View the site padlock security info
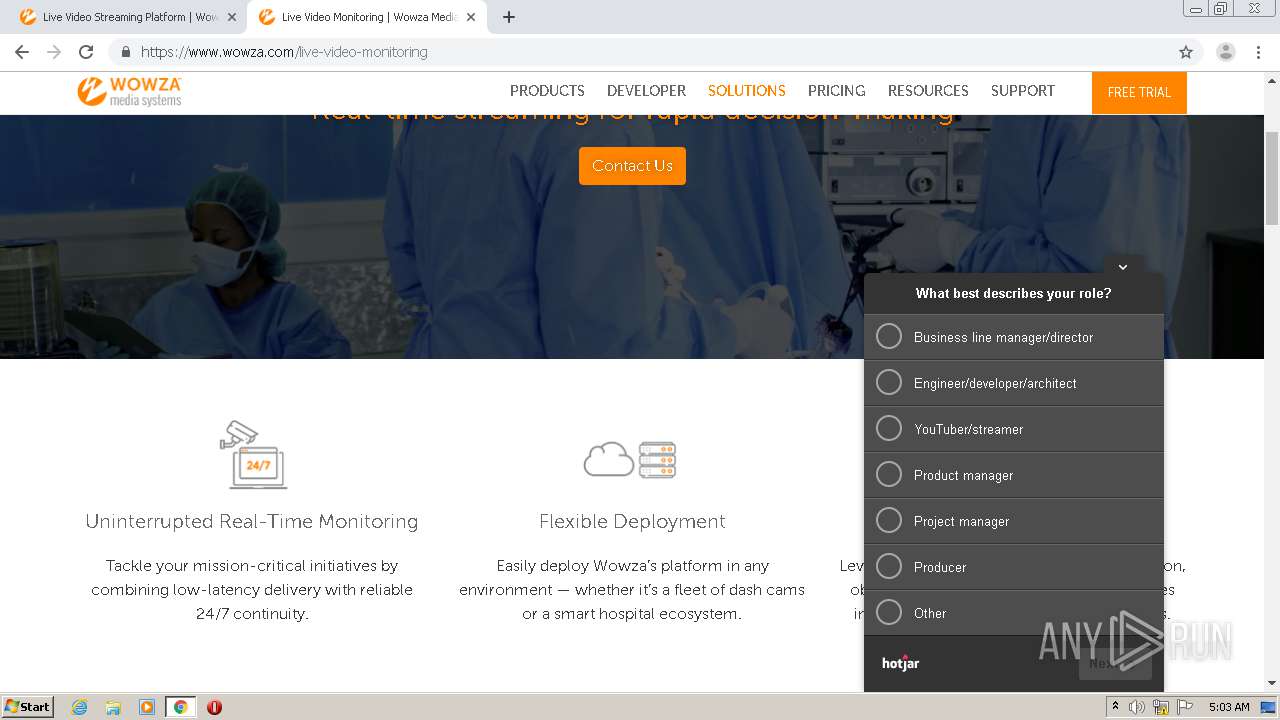This screenshot has width=1280, height=720. (x=126, y=52)
